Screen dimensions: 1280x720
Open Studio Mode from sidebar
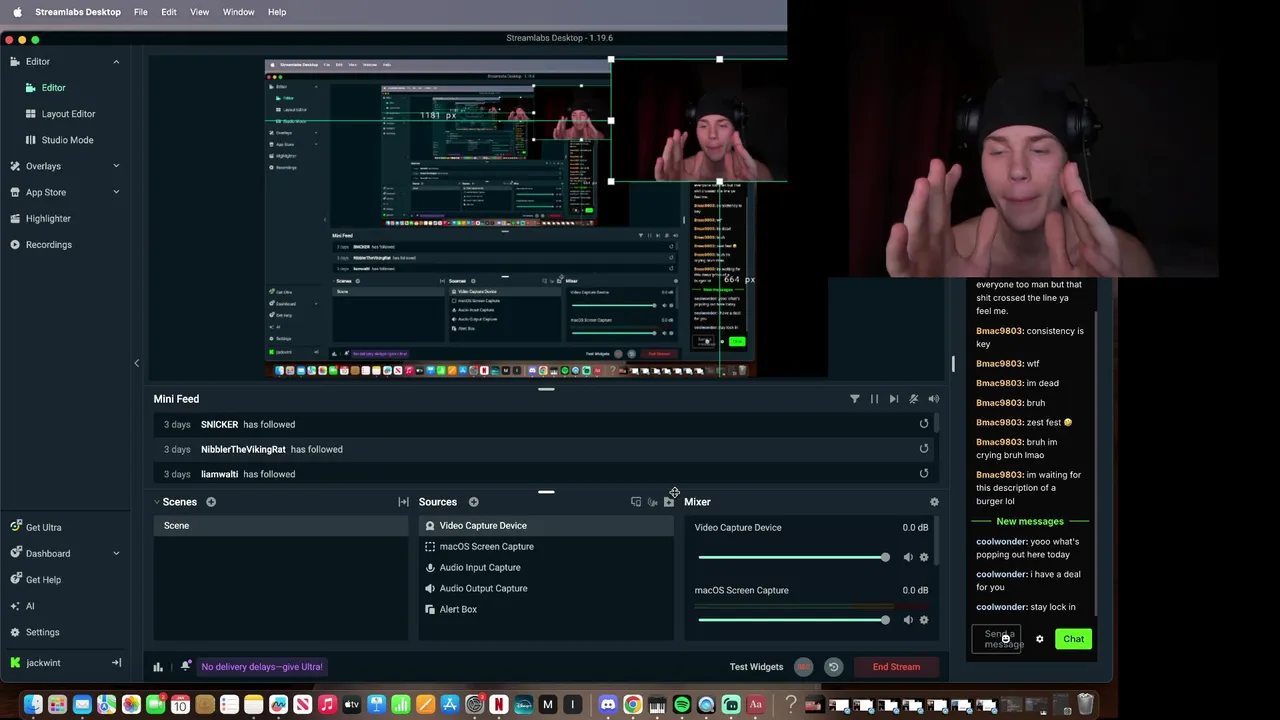coord(67,140)
